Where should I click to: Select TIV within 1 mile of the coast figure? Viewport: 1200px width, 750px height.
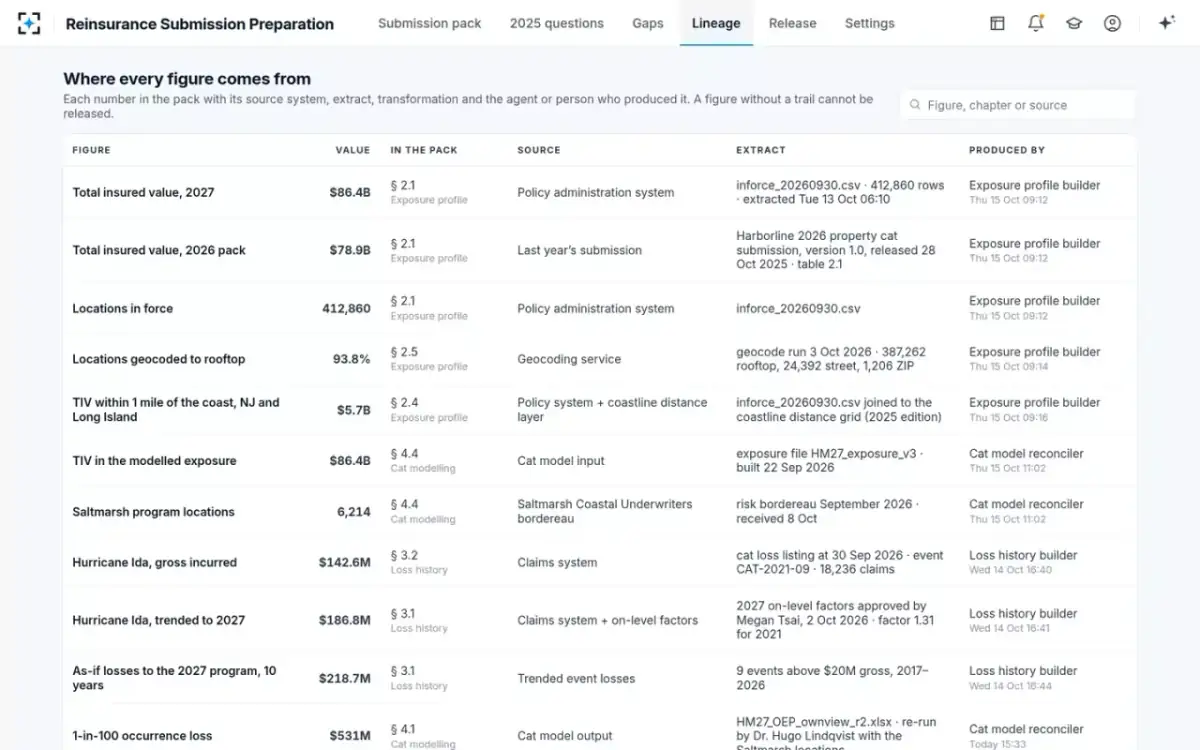pyautogui.click(x=176, y=410)
